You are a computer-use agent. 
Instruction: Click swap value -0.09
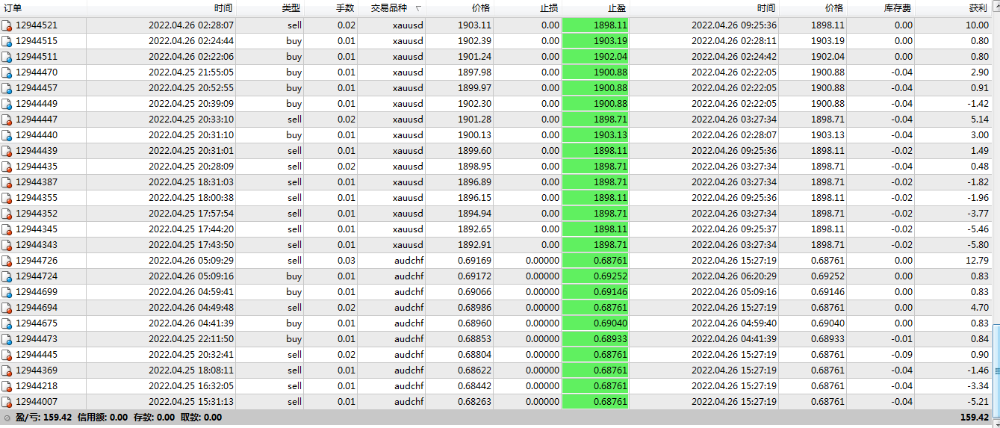[902, 355]
